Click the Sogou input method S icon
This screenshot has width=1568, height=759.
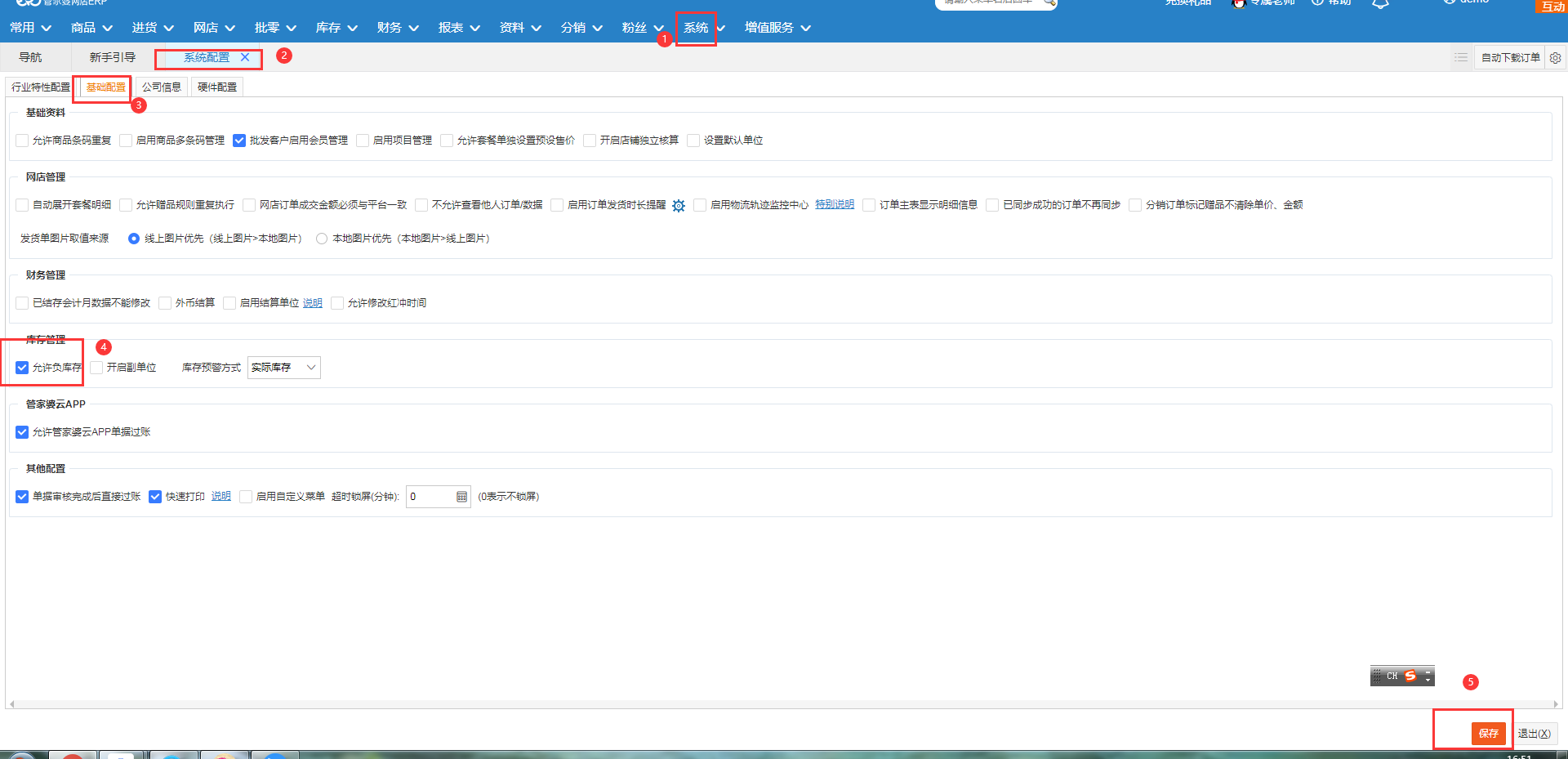pos(1410,676)
